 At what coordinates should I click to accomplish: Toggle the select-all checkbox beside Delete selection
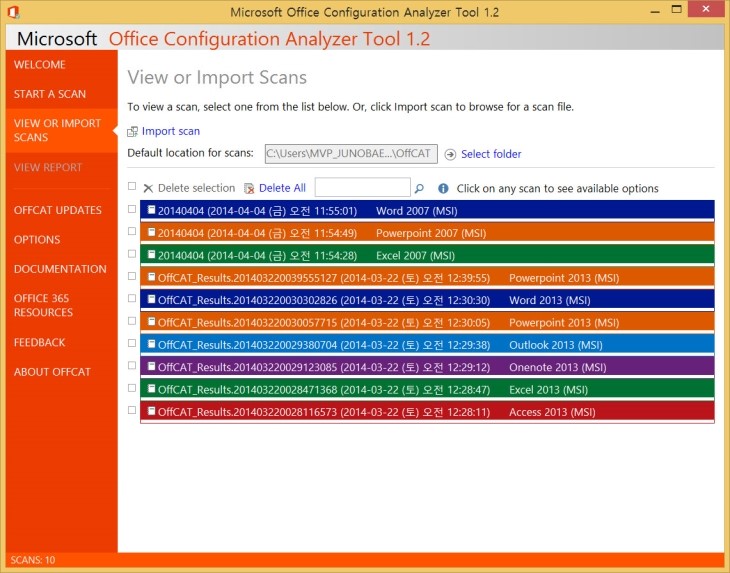tap(132, 186)
